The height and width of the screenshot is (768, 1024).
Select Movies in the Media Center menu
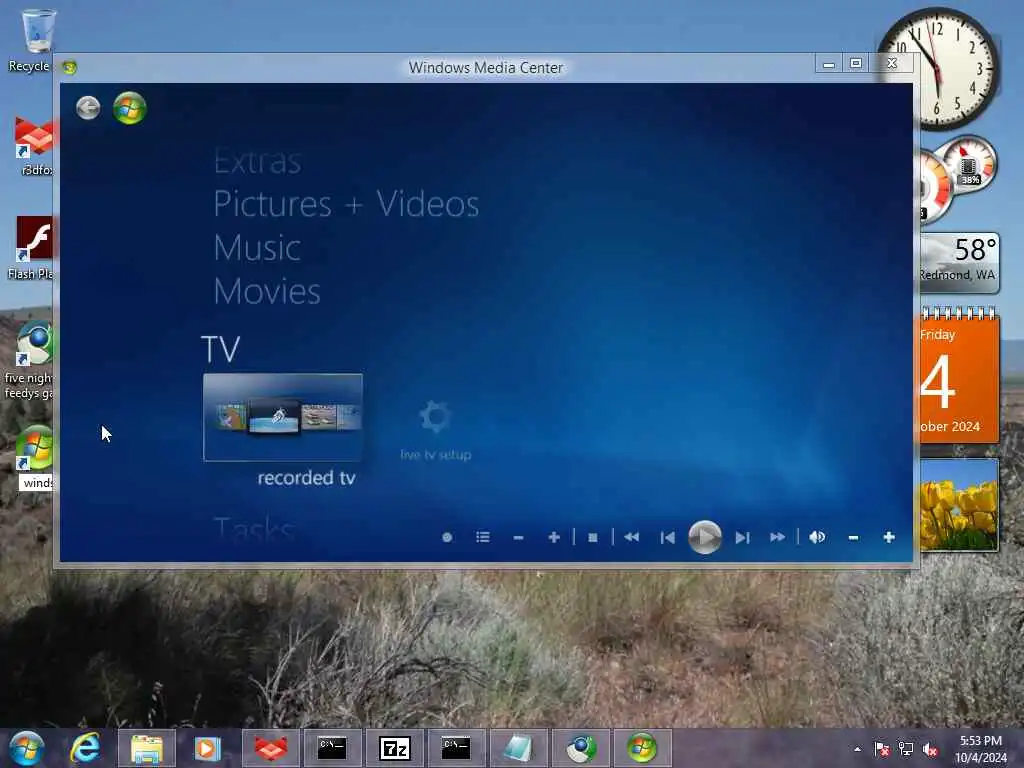click(x=267, y=291)
